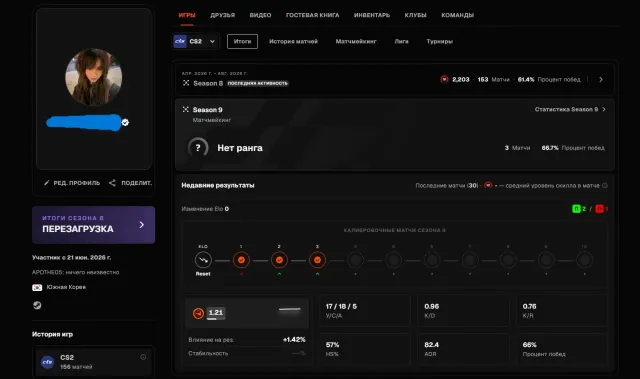The width and height of the screenshot is (640, 379).
Task: Click the Elo Reset icon
Action: (203, 260)
